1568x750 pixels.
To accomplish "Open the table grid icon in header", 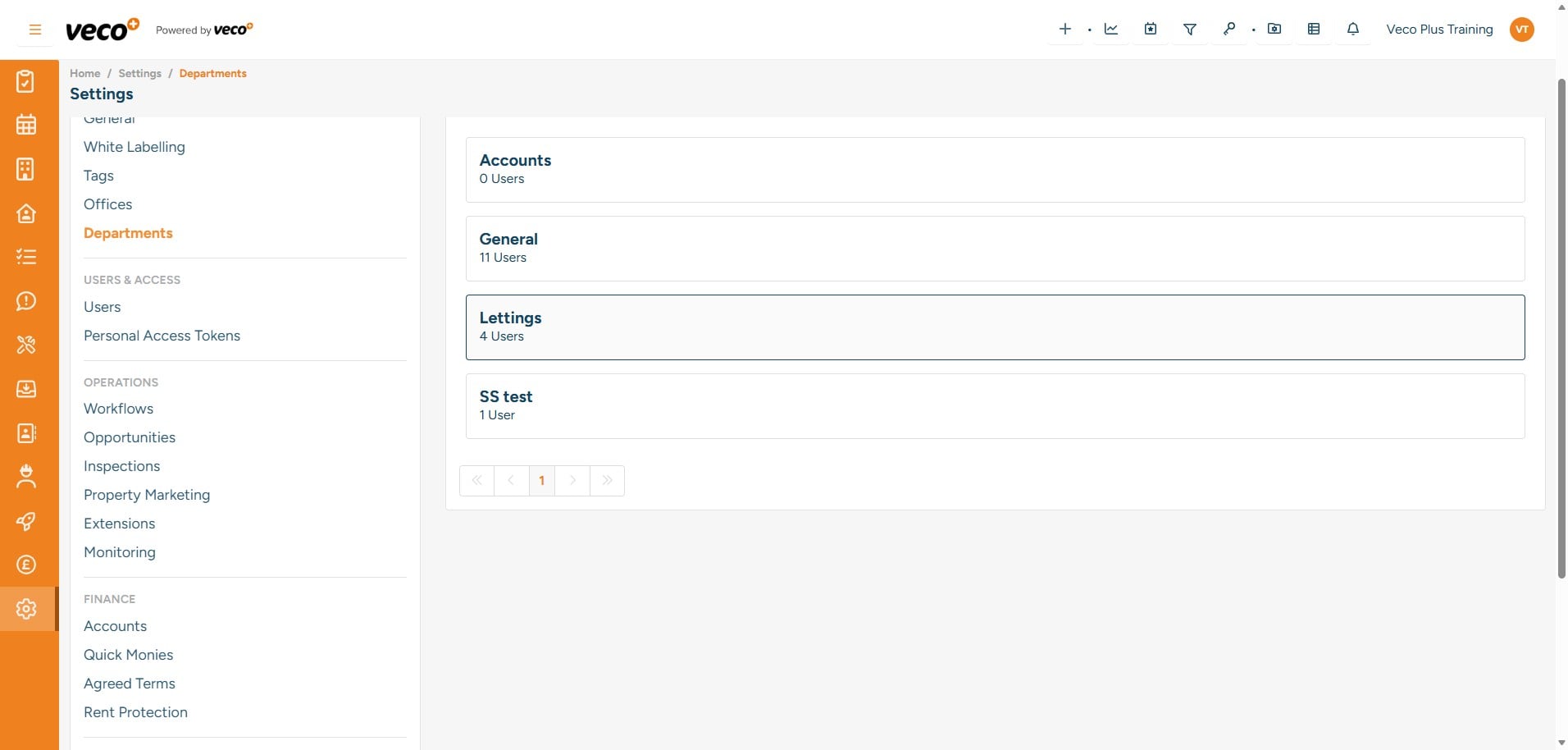I will click(1314, 30).
